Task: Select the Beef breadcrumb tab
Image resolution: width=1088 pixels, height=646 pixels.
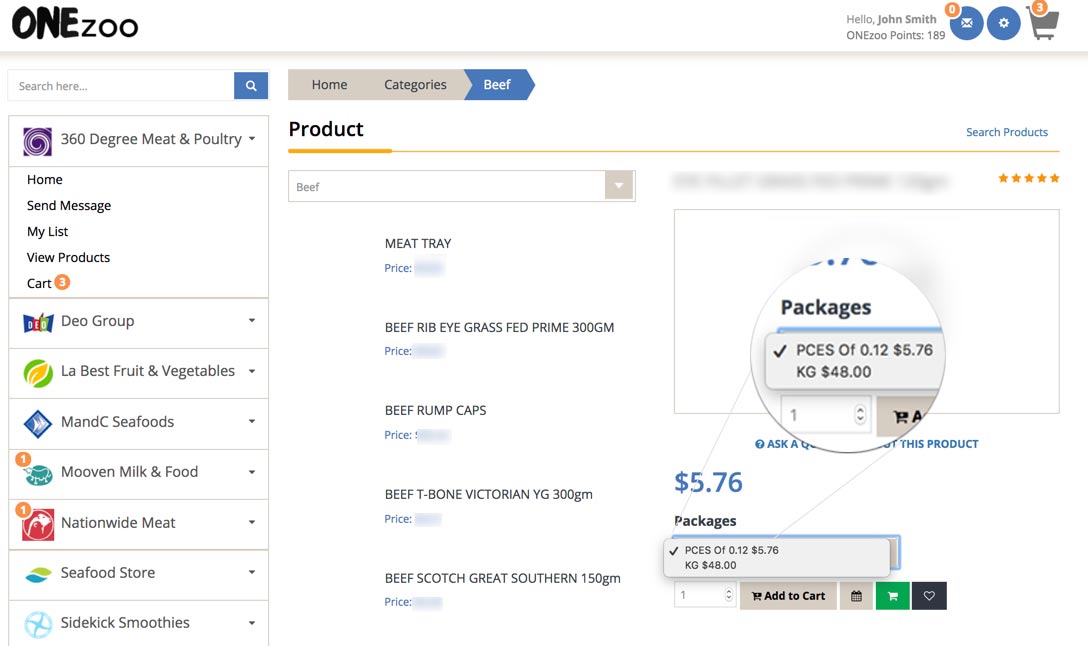Action: pos(497,85)
